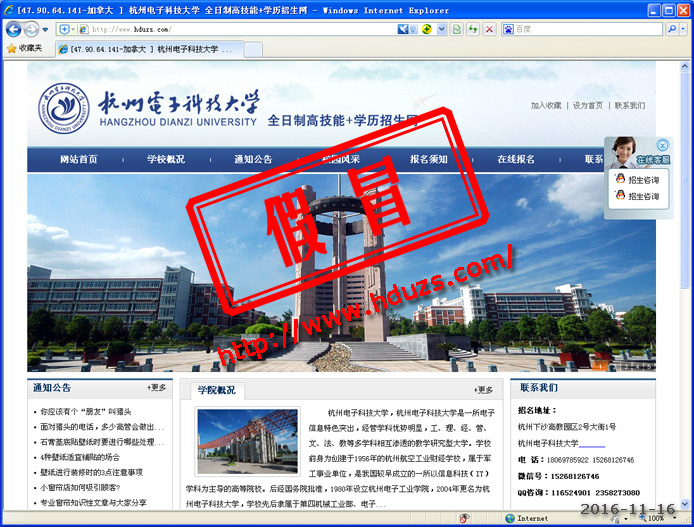Click the yellow-green address bar add-on icon

pos(427,30)
